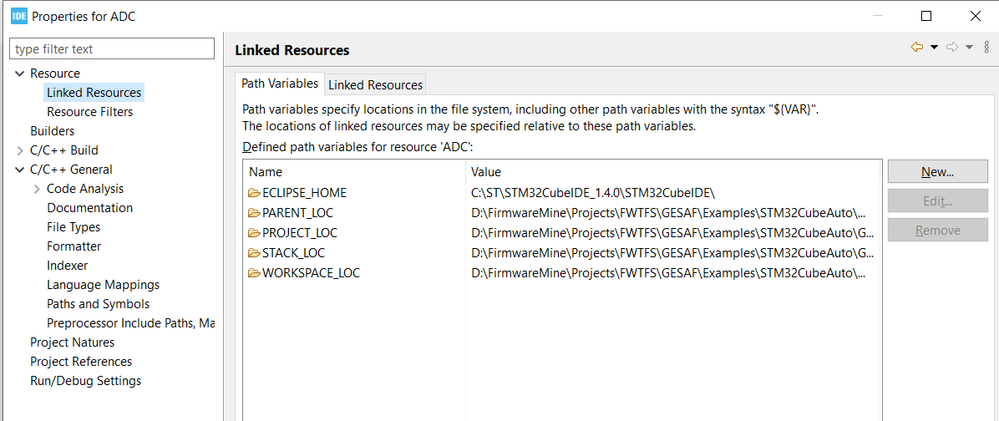The height and width of the screenshot is (421, 999).
Task: Select the Code Analysis tree item
Action: [85, 189]
